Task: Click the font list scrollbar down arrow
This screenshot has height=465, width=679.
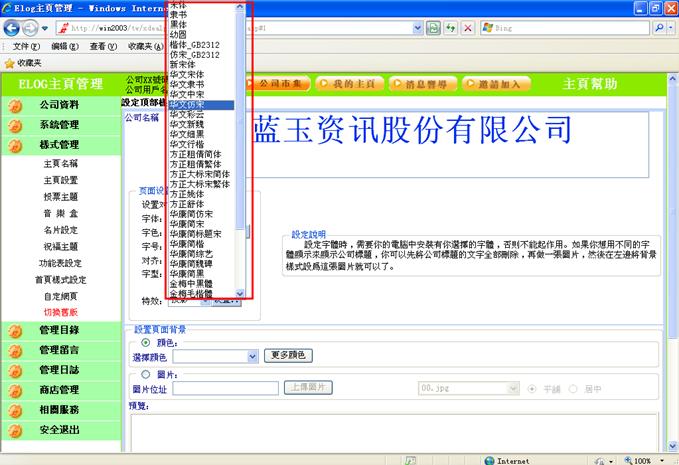Action: (240, 293)
